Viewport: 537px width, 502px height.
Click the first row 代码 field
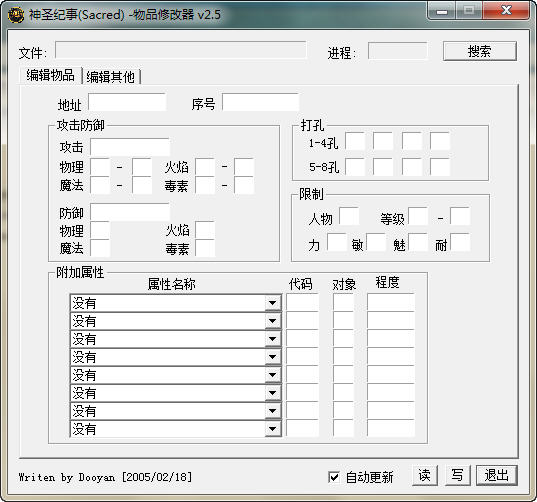tap(302, 302)
